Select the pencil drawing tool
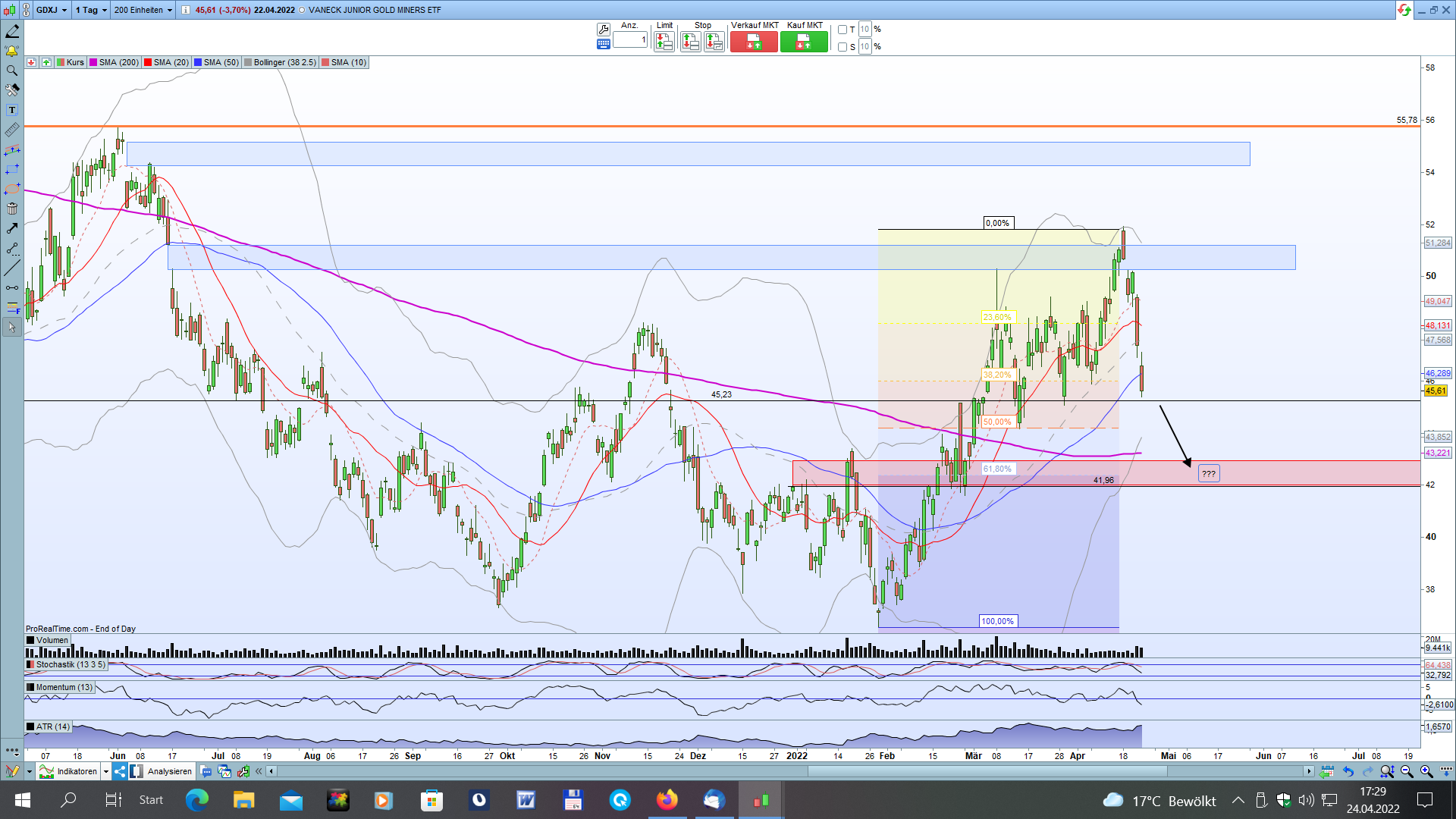The width and height of the screenshot is (1456, 819). point(12,32)
